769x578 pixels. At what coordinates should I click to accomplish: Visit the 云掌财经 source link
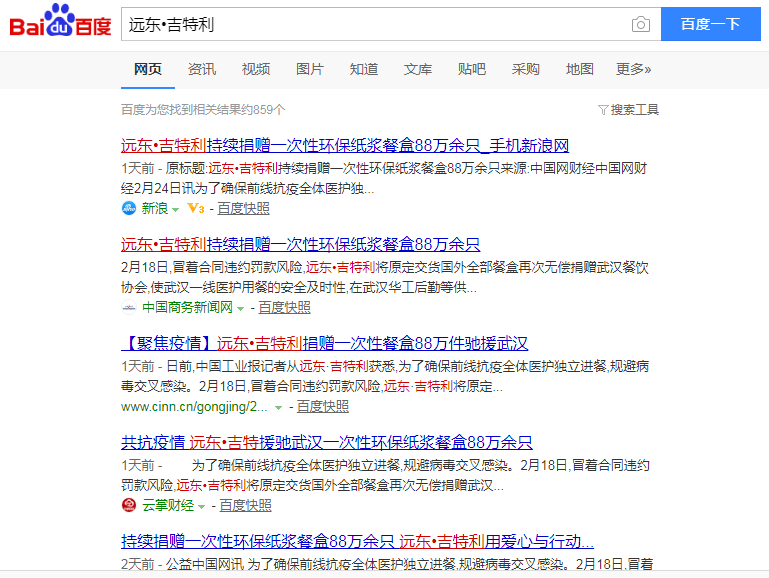coord(168,506)
